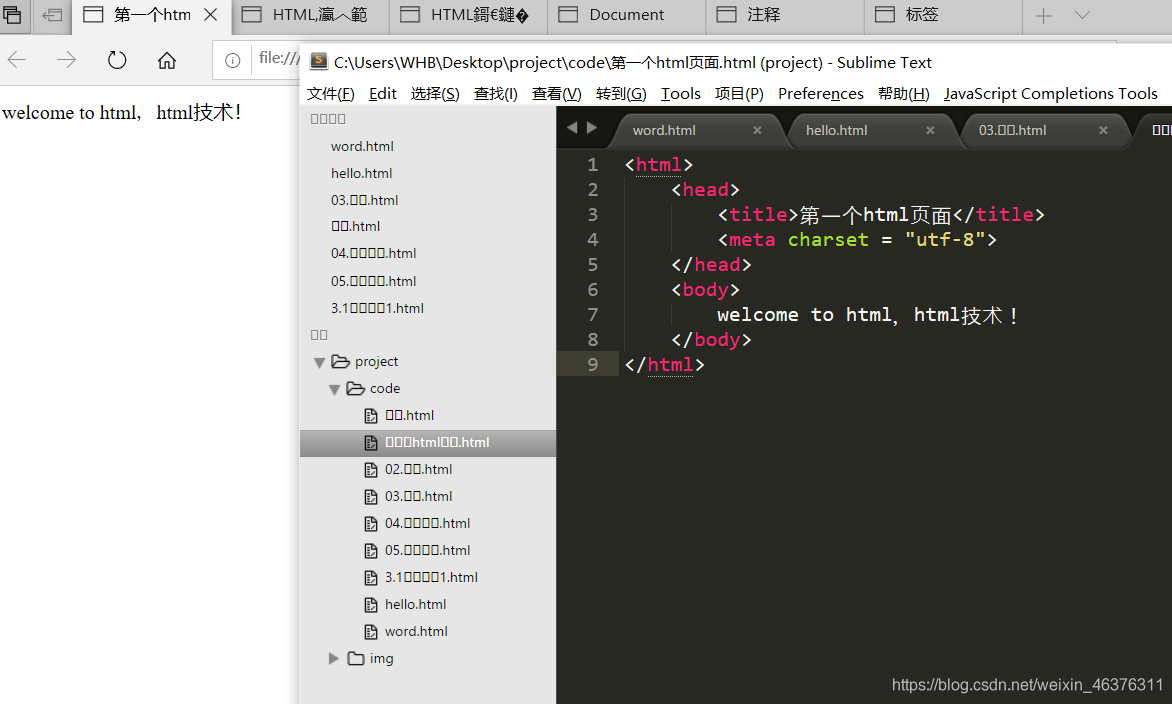Open the Tools menu
The height and width of the screenshot is (704, 1172).
pos(681,93)
